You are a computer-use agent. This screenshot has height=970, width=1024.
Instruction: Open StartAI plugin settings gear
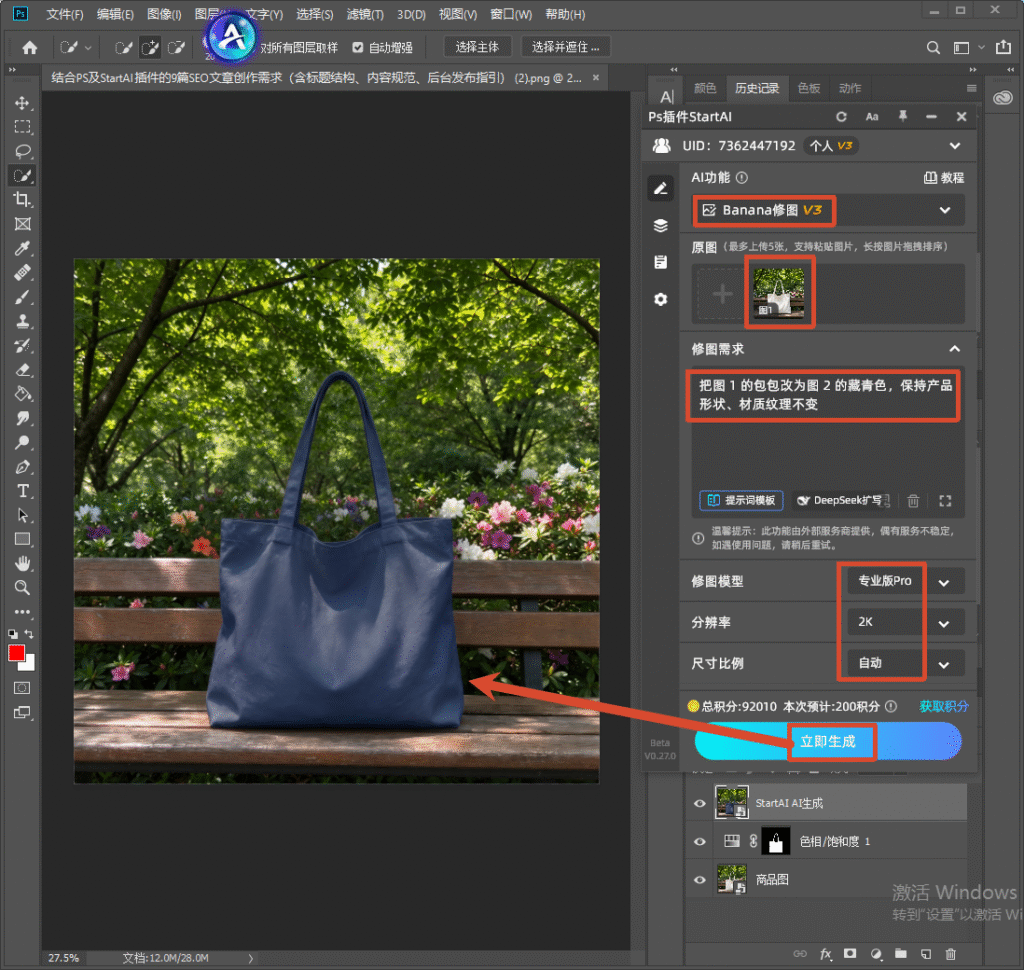tap(661, 299)
